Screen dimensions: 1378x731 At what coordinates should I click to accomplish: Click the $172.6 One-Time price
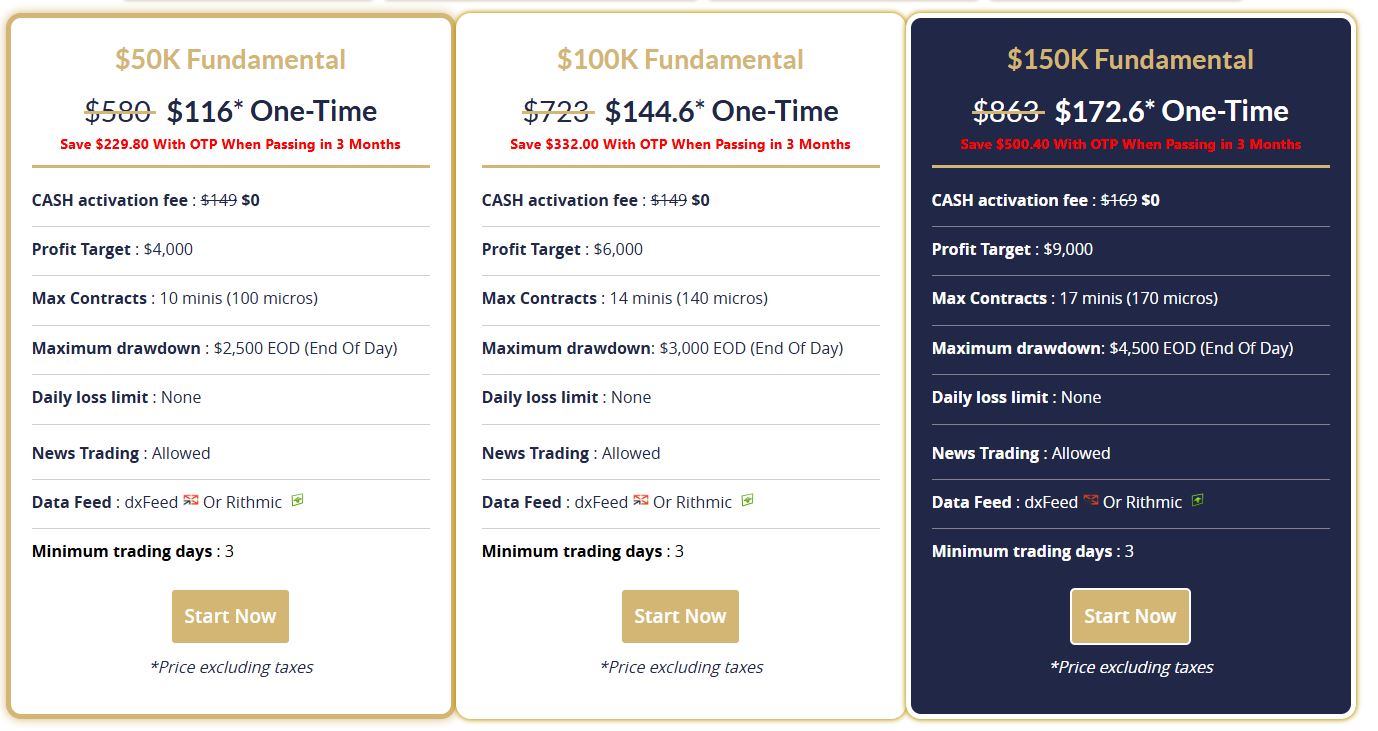point(1171,111)
